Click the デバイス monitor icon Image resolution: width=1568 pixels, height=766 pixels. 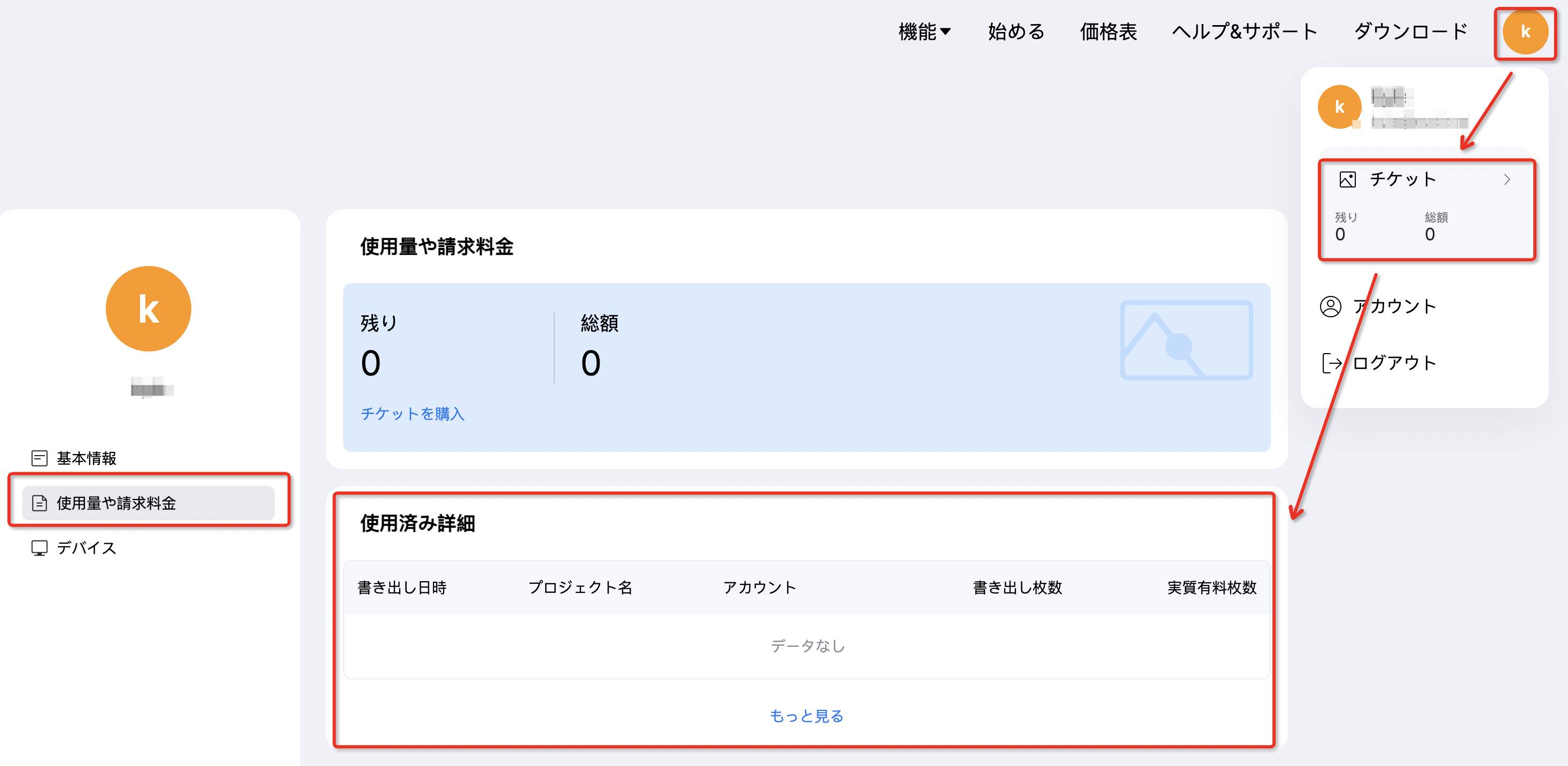click(40, 548)
